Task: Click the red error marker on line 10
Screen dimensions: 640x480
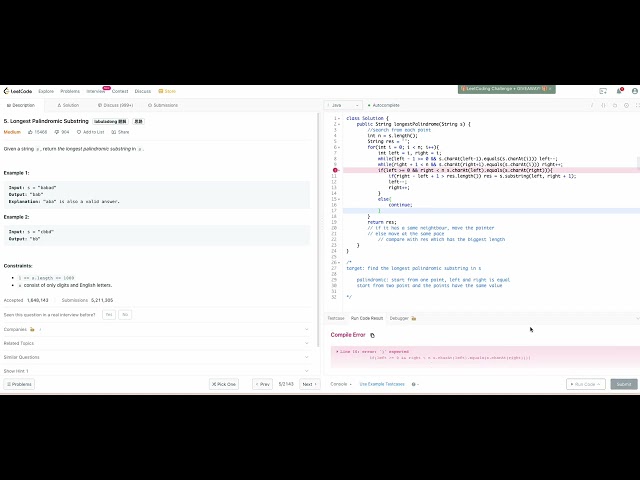Action: pyautogui.click(x=335, y=170)
